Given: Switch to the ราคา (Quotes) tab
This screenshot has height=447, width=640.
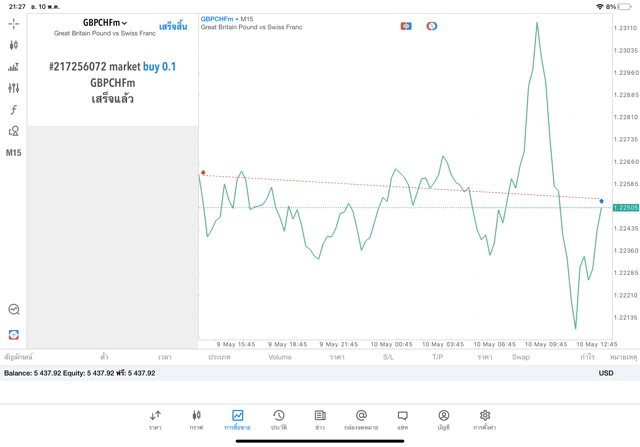Looking at the screenshot, I should pos(155,419).
